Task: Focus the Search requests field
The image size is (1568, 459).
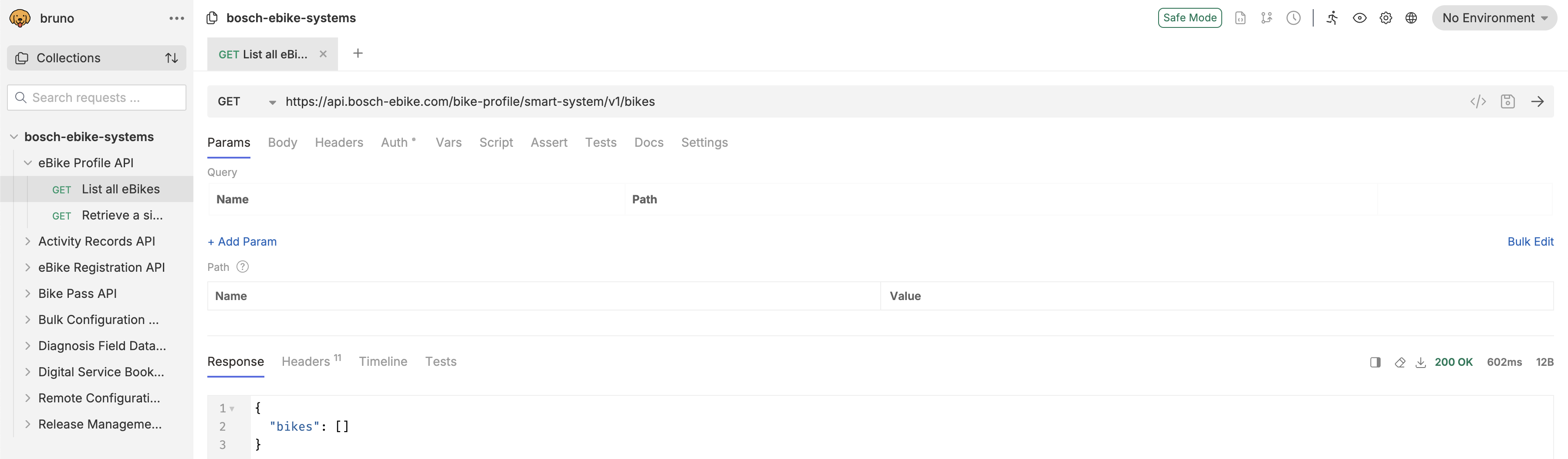Action: click(x=97, y=98)
